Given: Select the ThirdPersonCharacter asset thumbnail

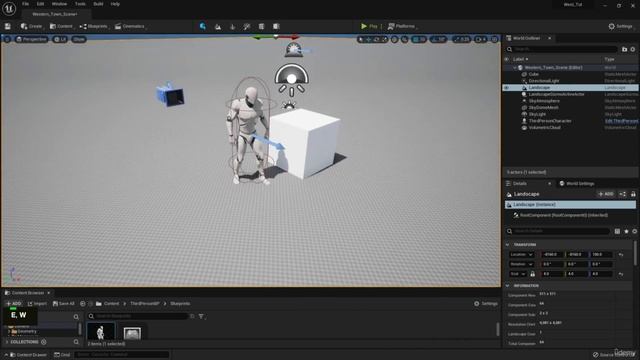Looking at the screenshot, I should 101,331.
